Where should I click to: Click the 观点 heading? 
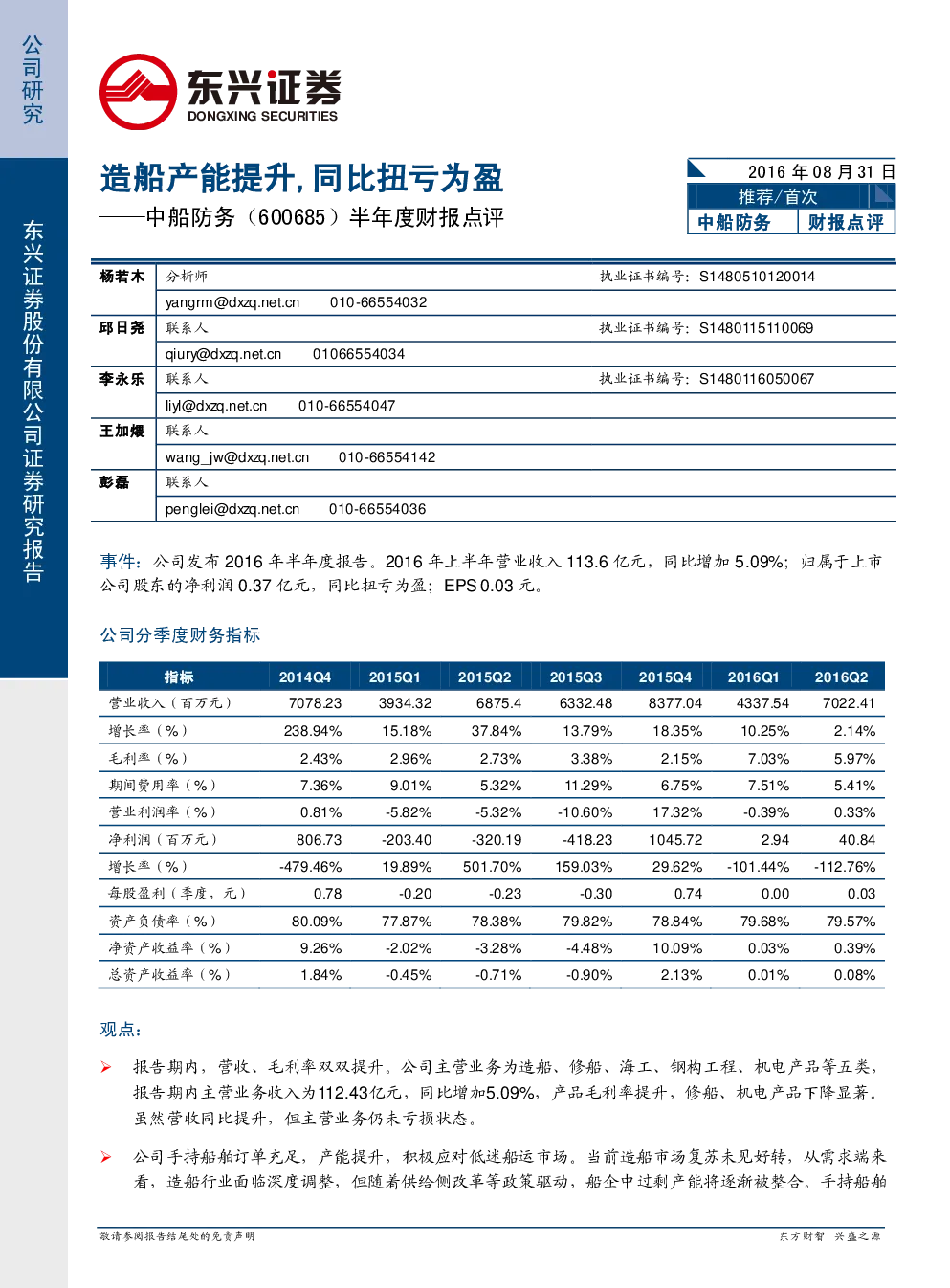[122, 1030]
